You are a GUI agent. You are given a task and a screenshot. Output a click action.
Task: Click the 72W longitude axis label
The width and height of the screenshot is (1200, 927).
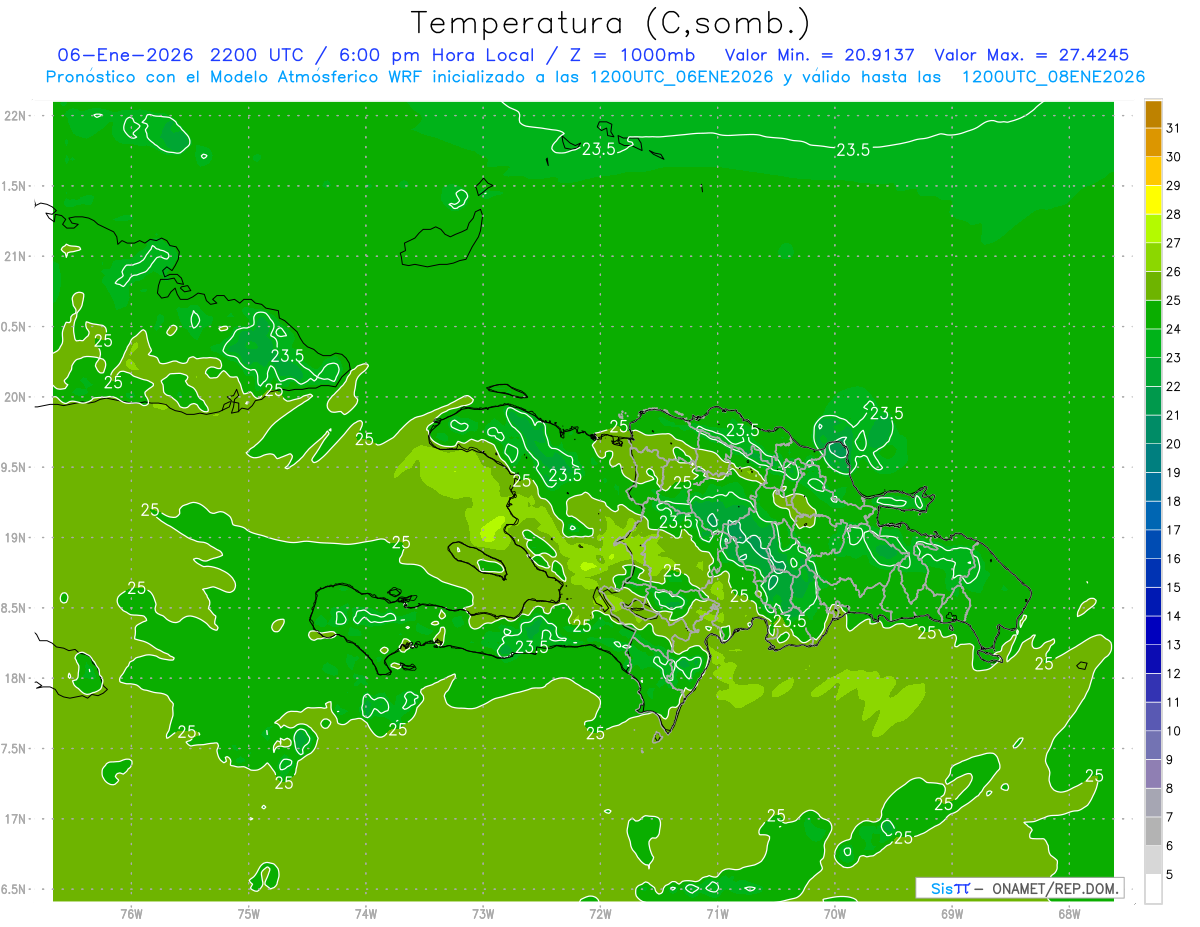click(600, 914)
